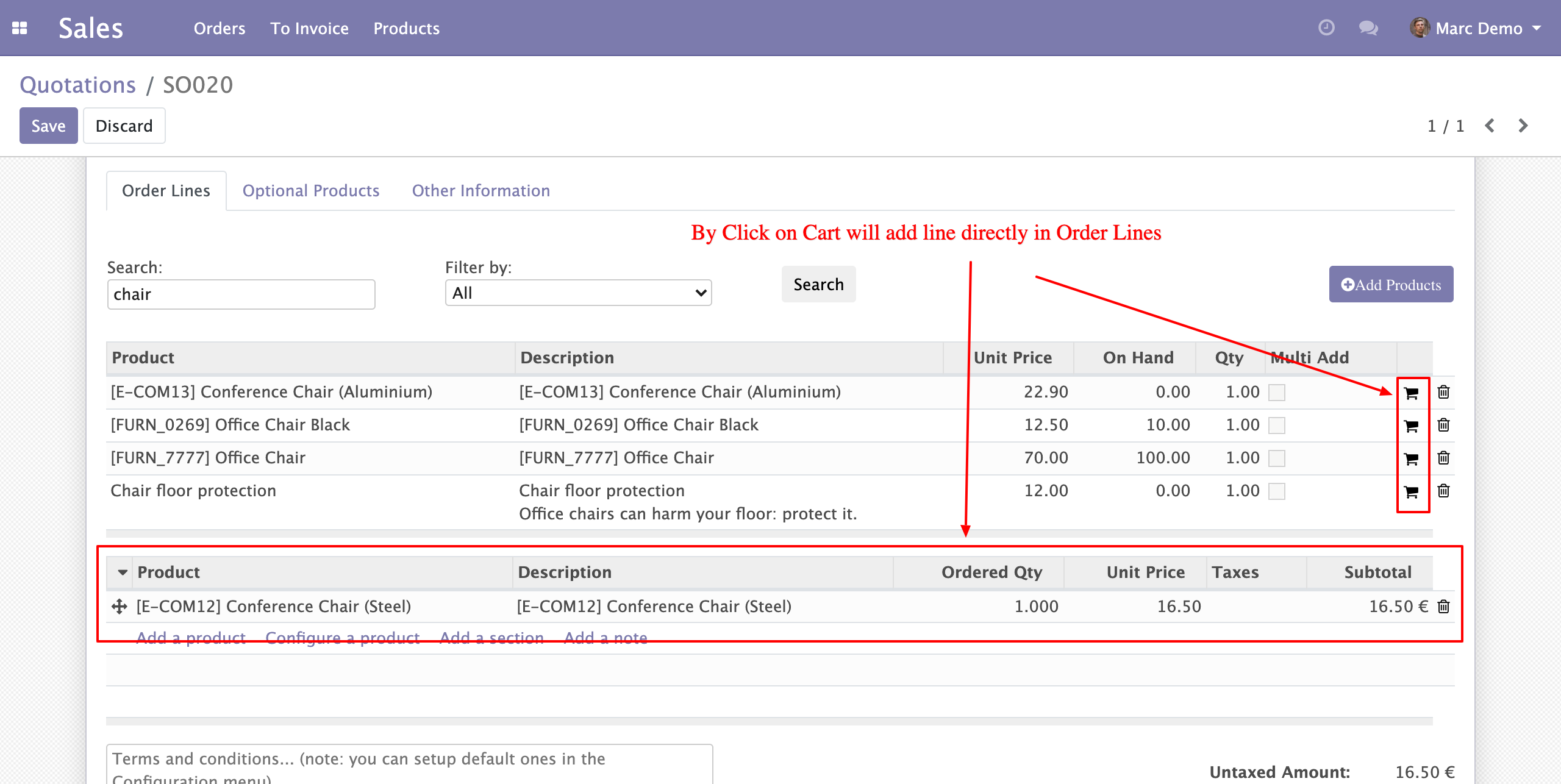
Task: Go back via Quotations breadcrumb link
Action: [x=77, y=85]
